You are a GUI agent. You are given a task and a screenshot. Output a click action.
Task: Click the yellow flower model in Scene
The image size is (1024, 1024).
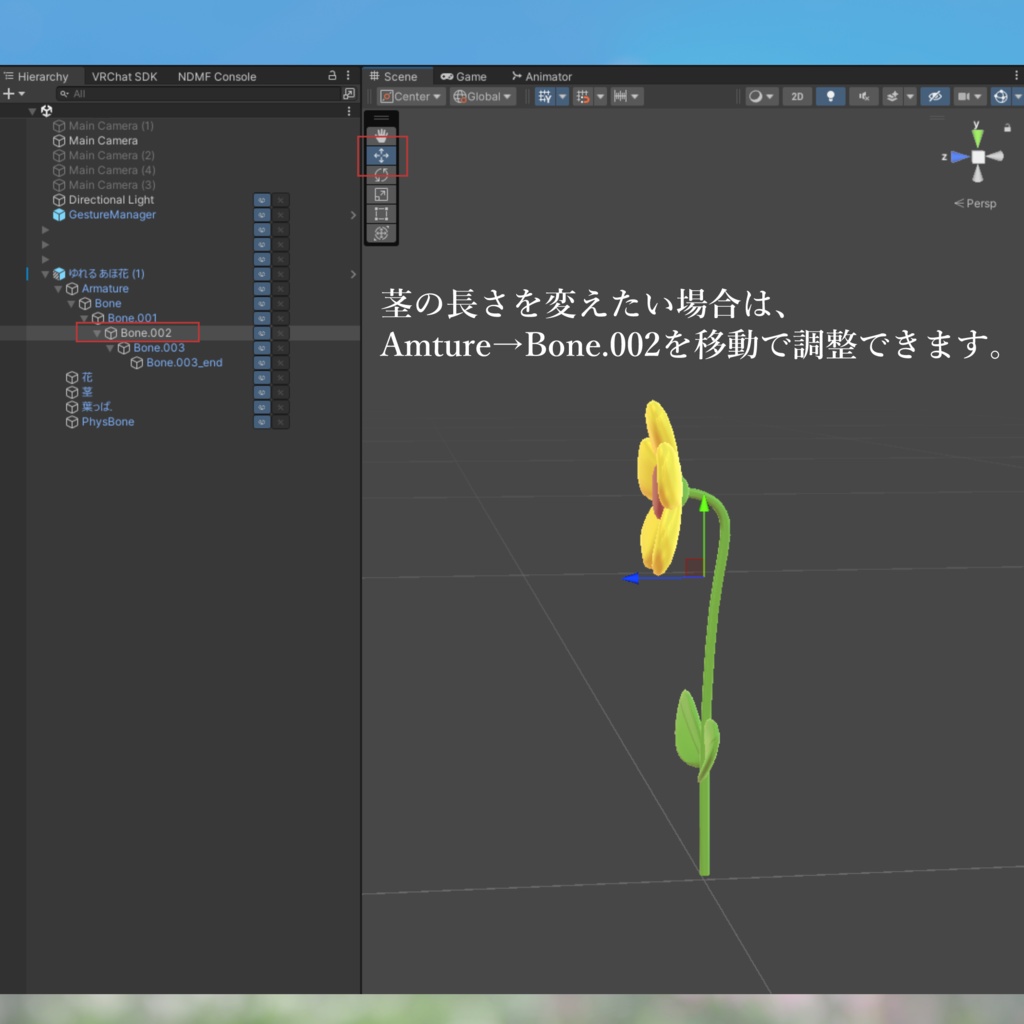[659, 488]
